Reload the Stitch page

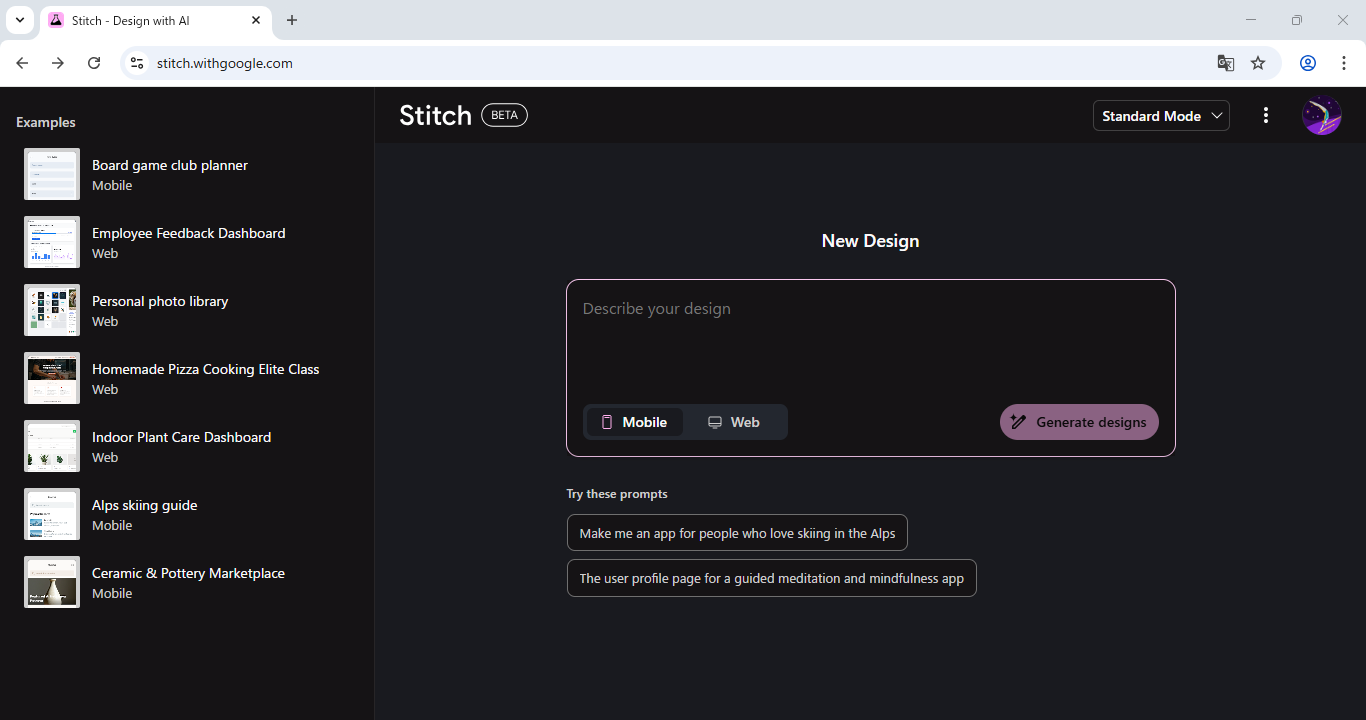pos(94,63)
